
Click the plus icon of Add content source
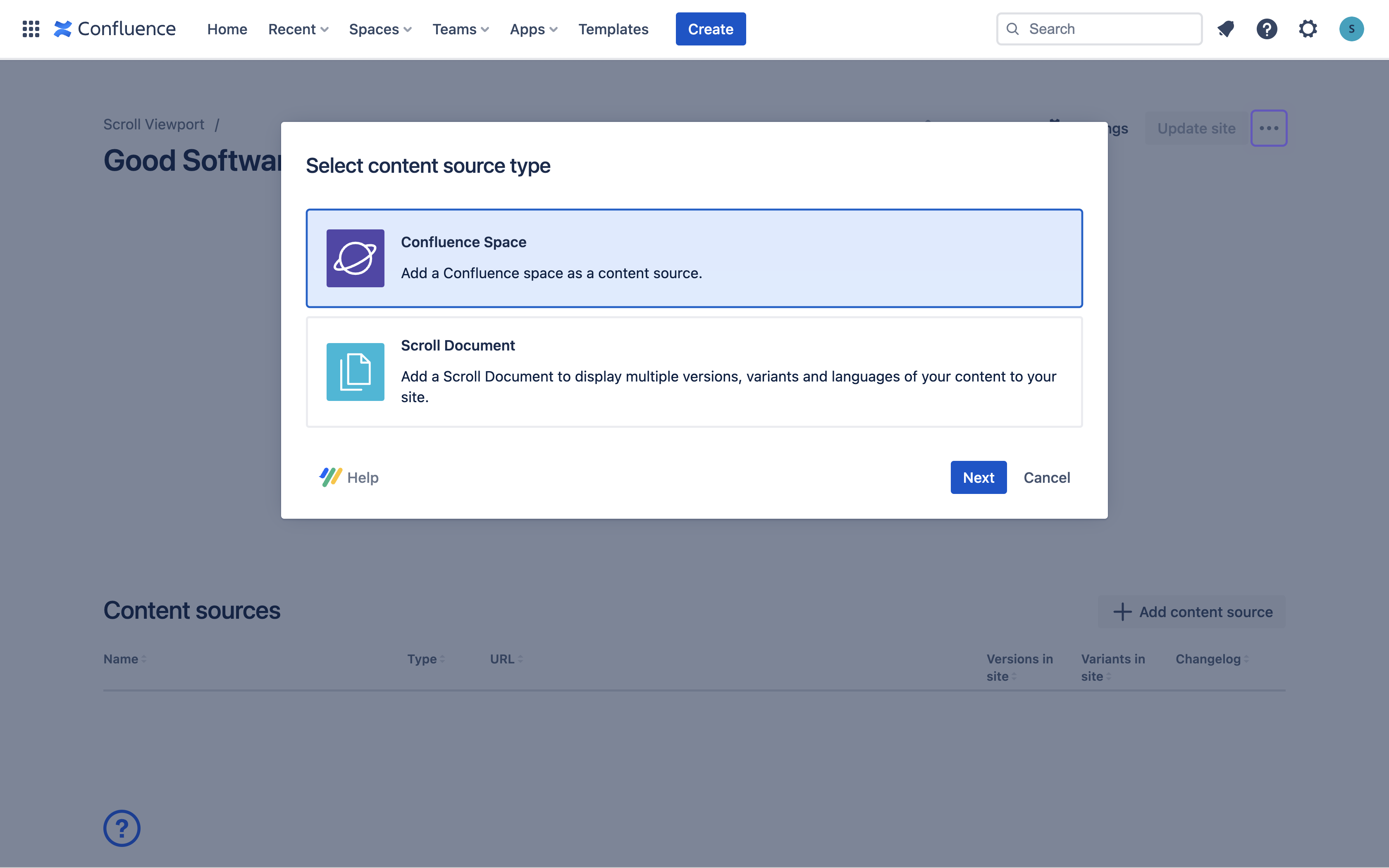coord(1122,612)
